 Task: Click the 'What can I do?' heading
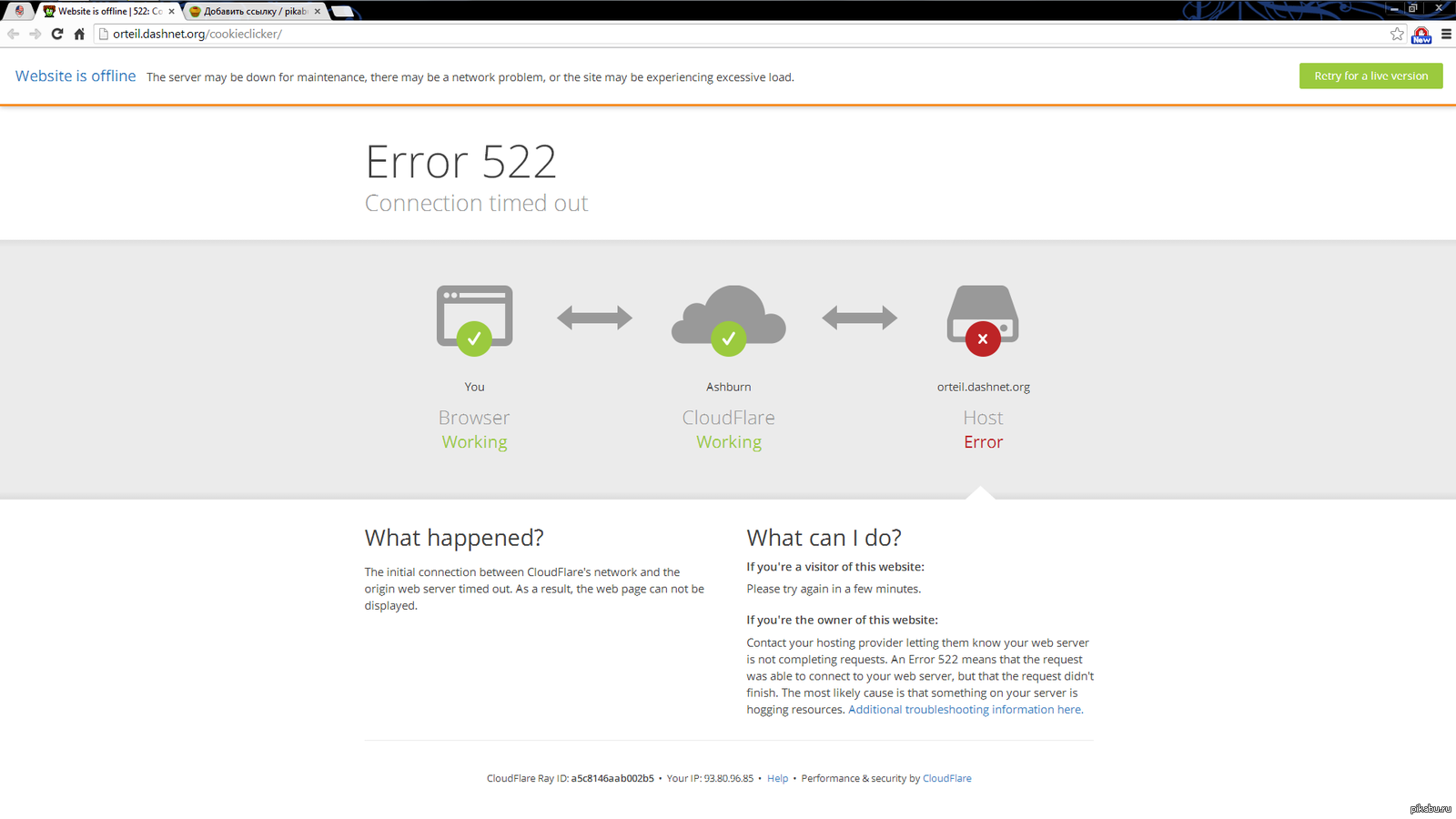pyautogui.click(x=824, y=538)
